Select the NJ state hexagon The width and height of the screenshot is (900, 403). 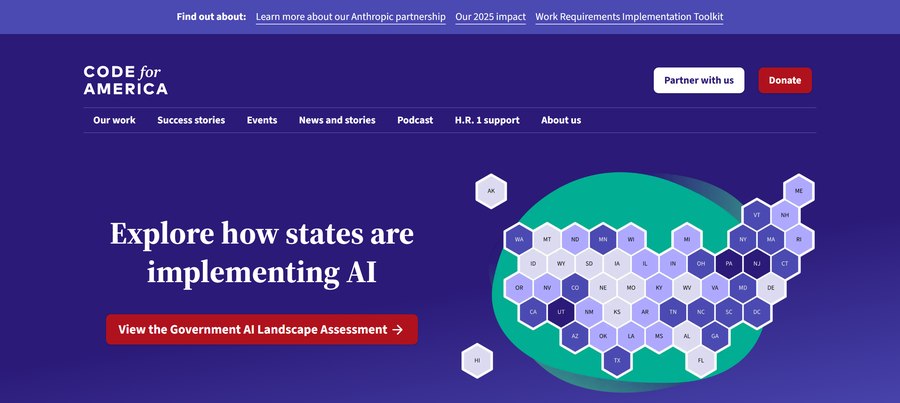pos(757,264)
